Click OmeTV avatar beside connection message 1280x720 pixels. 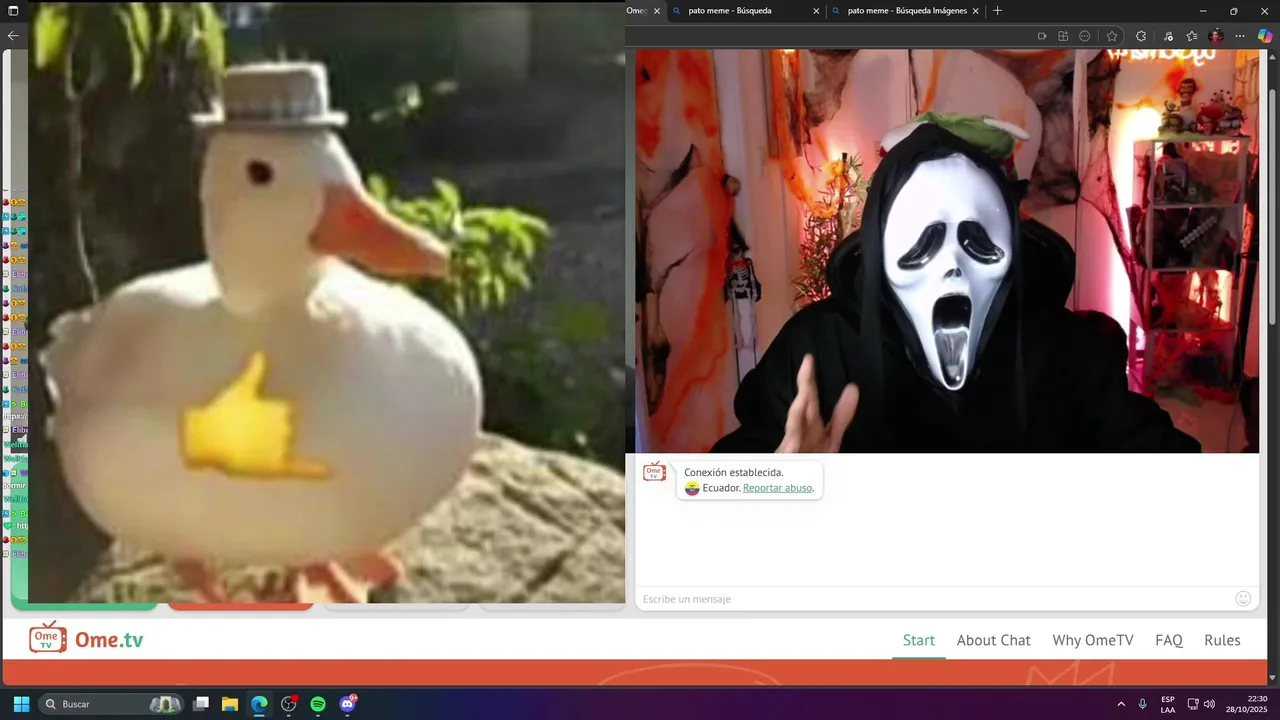654,471
